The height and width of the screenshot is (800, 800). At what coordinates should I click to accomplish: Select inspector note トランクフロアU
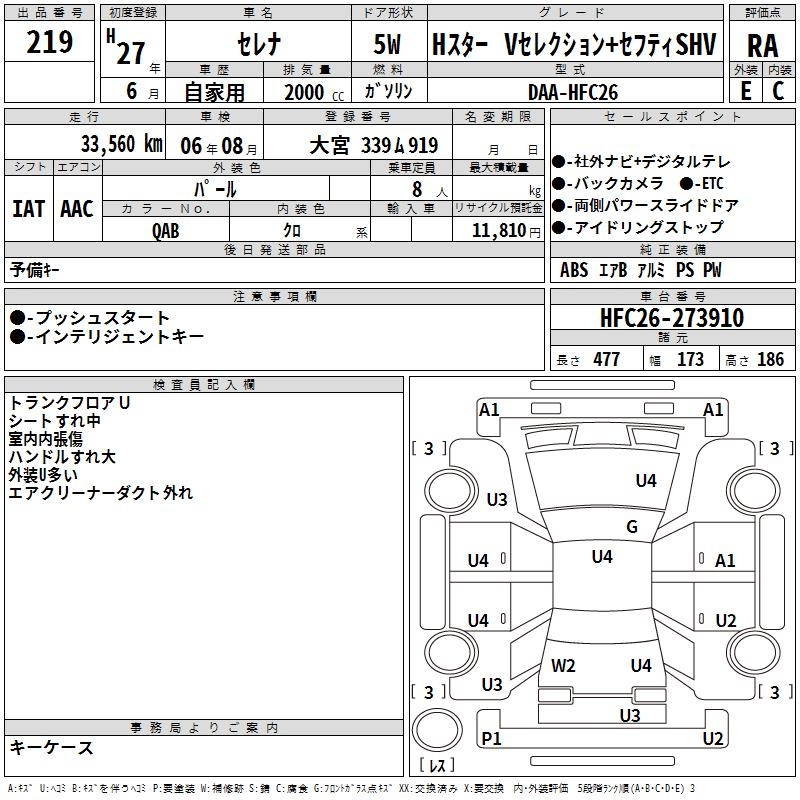(69, 403)
